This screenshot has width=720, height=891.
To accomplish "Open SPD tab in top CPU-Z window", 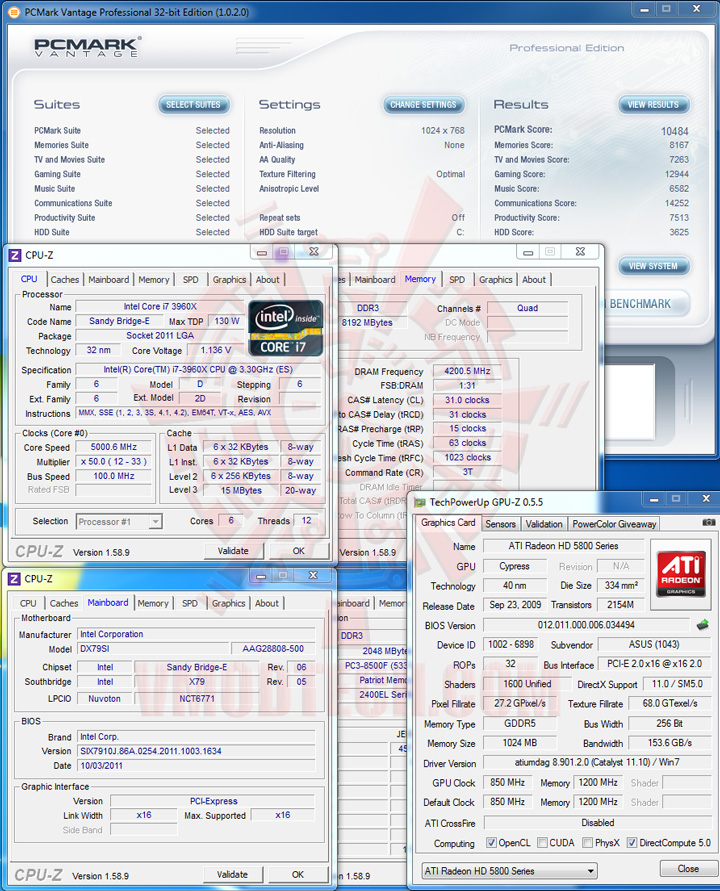I will [x=190, y=280].
